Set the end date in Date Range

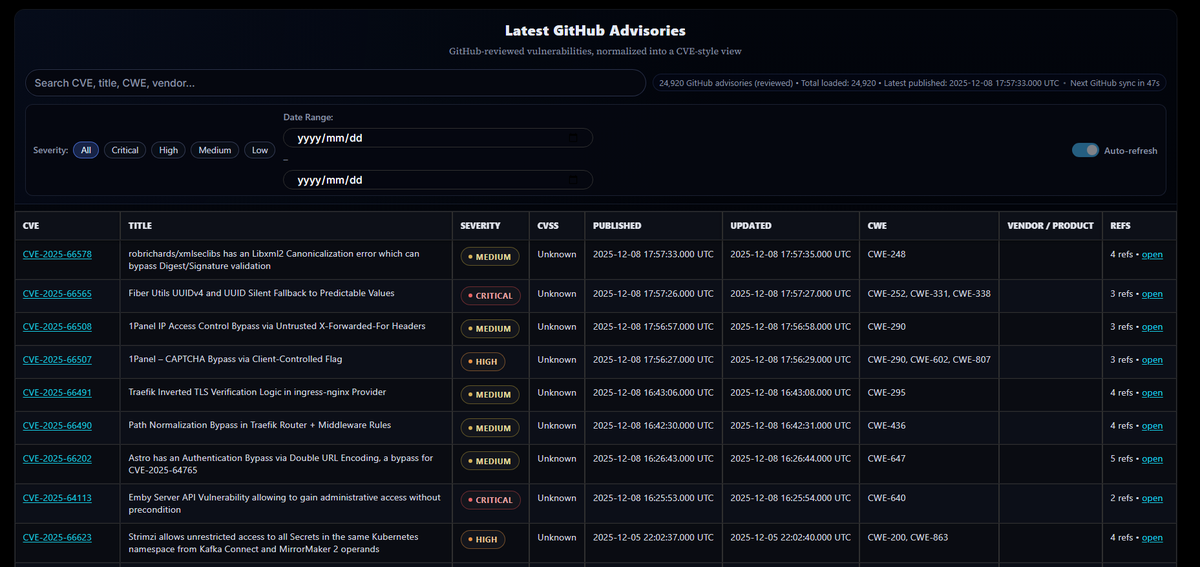pyautogui.click(x=438, y=180)
